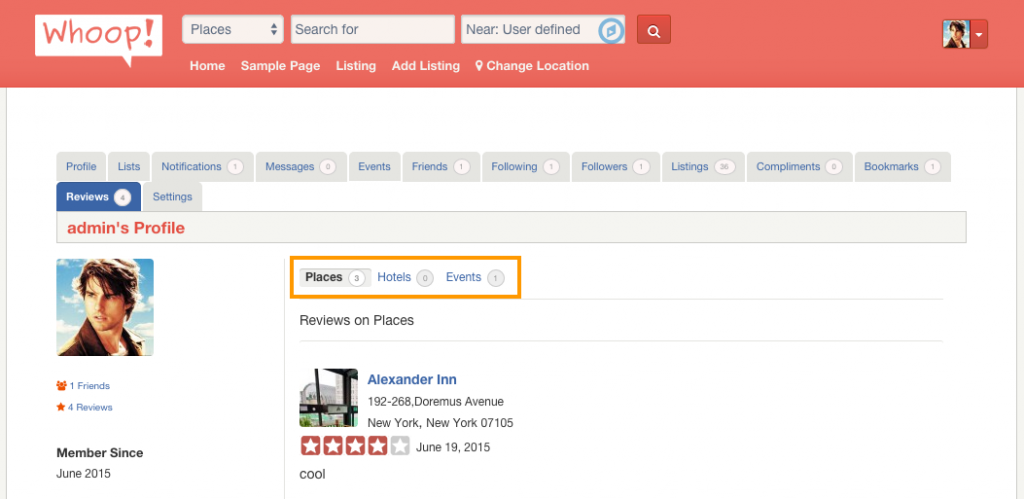Select the Following tab
The width and height of the screenshot is (1024, 499).
(526, 167)
